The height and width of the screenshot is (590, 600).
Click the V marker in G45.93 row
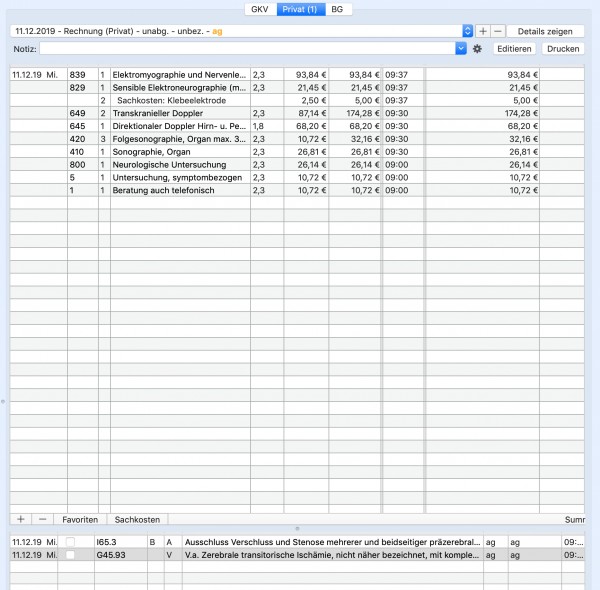[x=169, y=555]
